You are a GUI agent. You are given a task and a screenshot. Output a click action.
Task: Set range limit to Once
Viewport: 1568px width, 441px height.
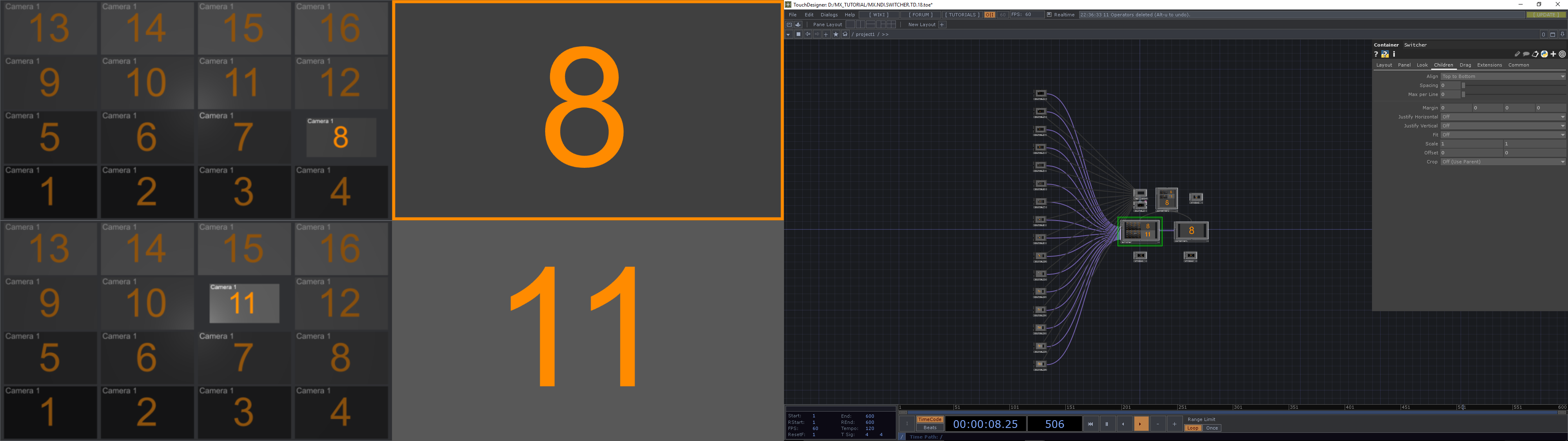click(x=1212, y=428)
